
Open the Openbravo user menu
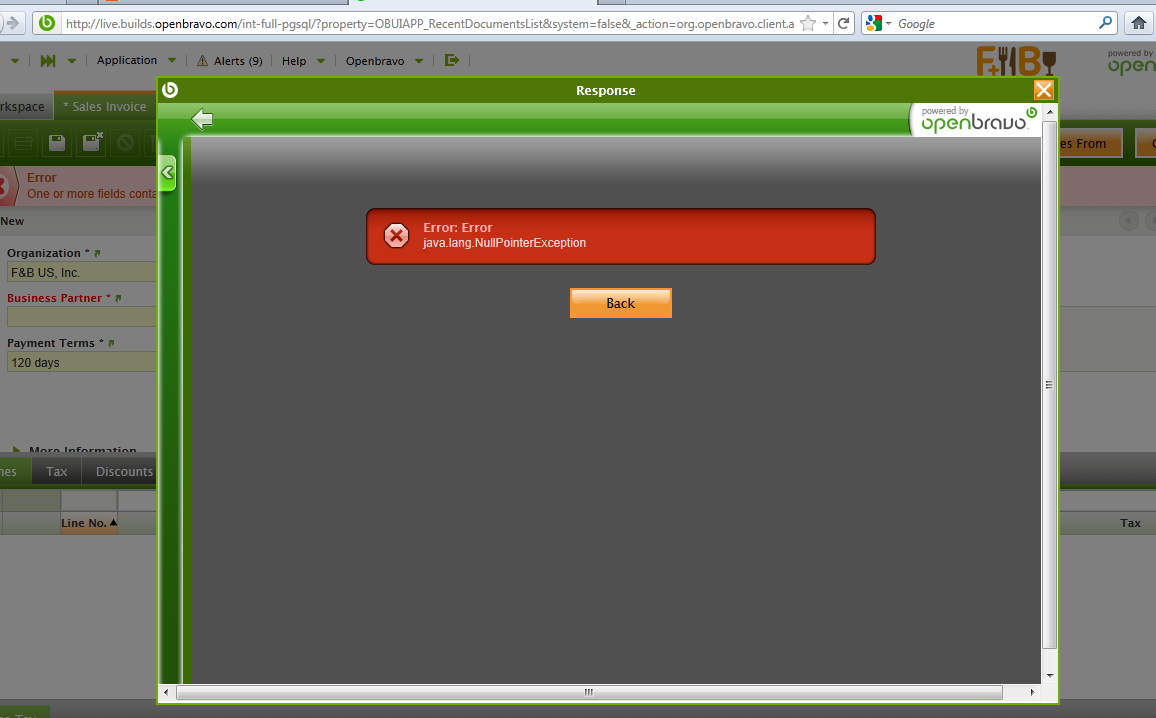coord(375,61)
